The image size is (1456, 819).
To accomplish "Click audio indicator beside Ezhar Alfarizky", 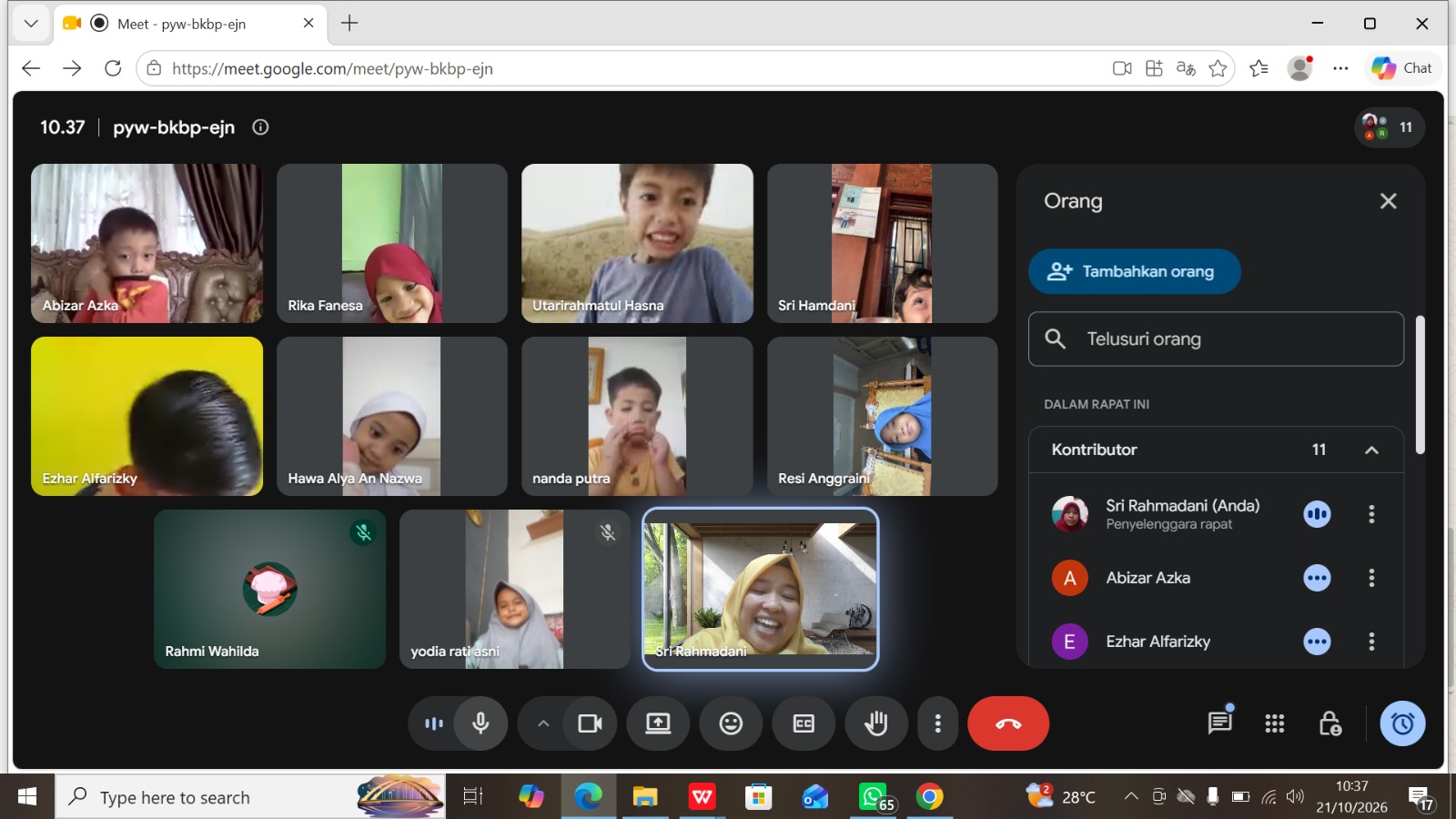I will pyautogui.click(x=1317, y=642).
